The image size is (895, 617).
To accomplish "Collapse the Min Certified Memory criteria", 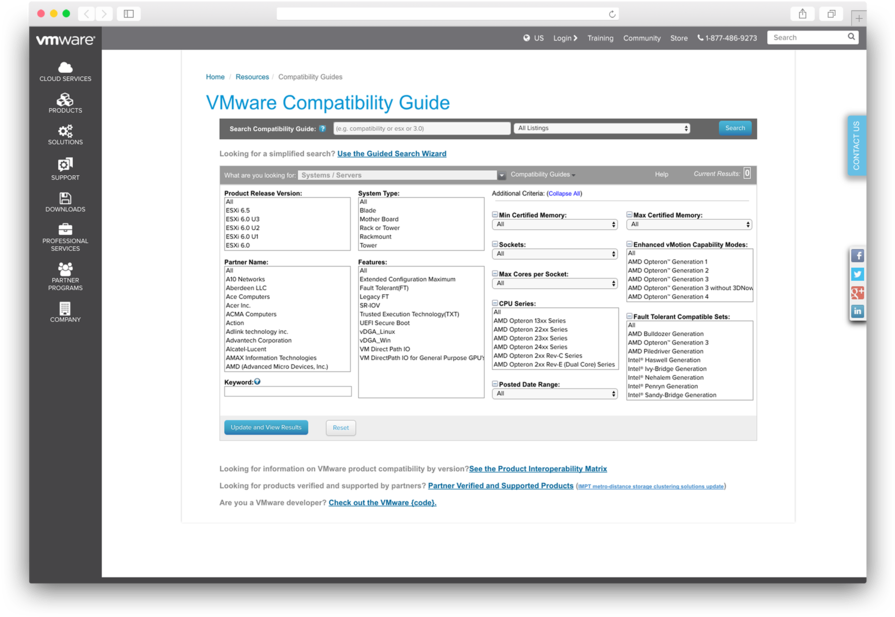I will [493, 214].
